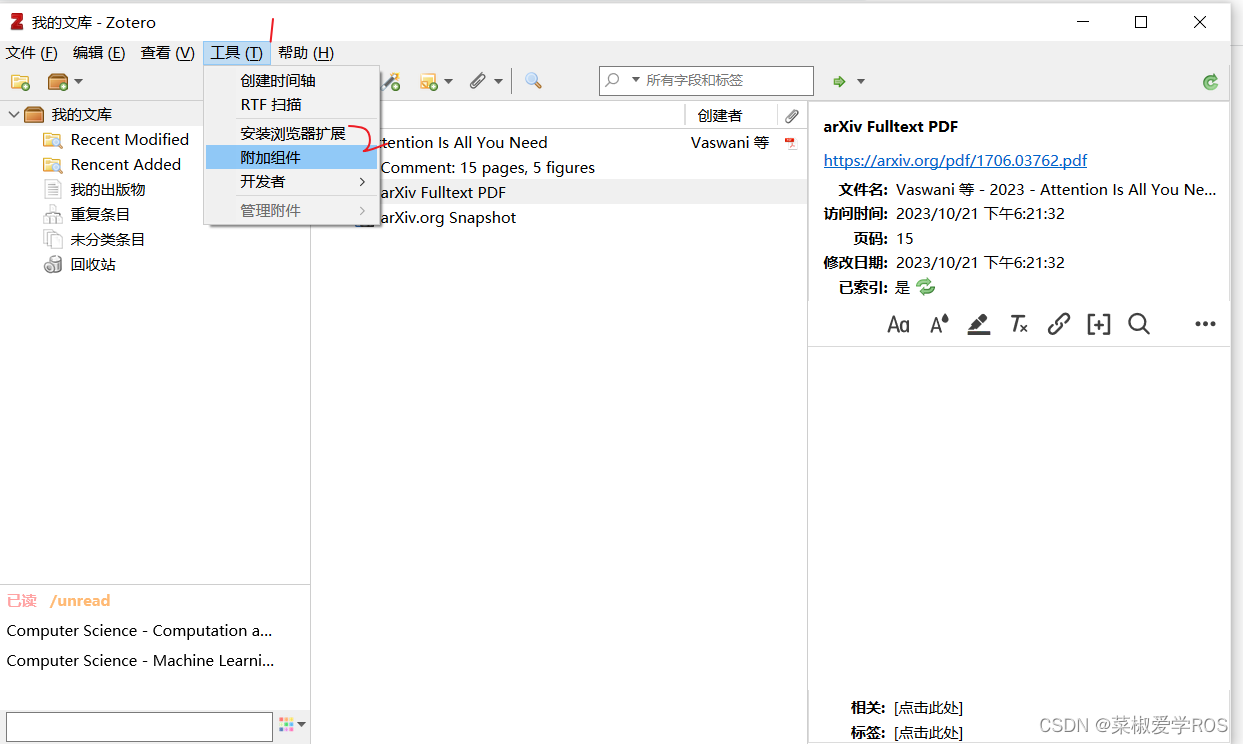Click the Advanced Search magnifier icon
This screenshot has width=1243, height=744.
(534, 81)
